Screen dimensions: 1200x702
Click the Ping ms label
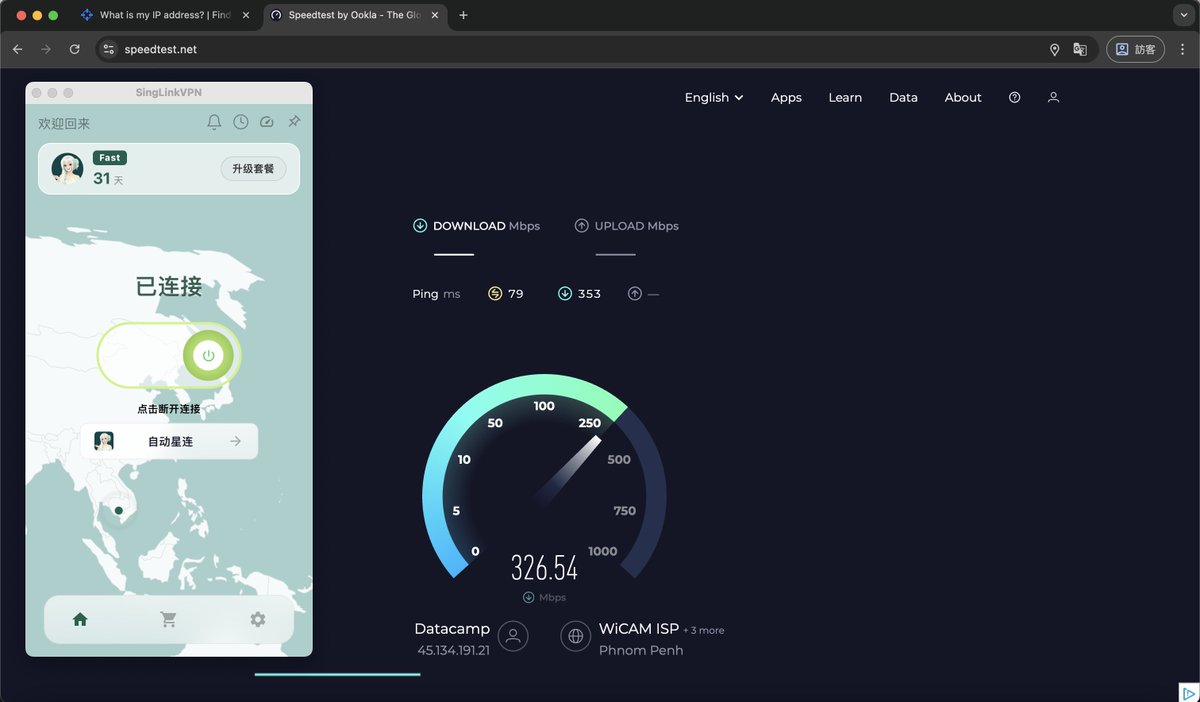pos(436,294)
